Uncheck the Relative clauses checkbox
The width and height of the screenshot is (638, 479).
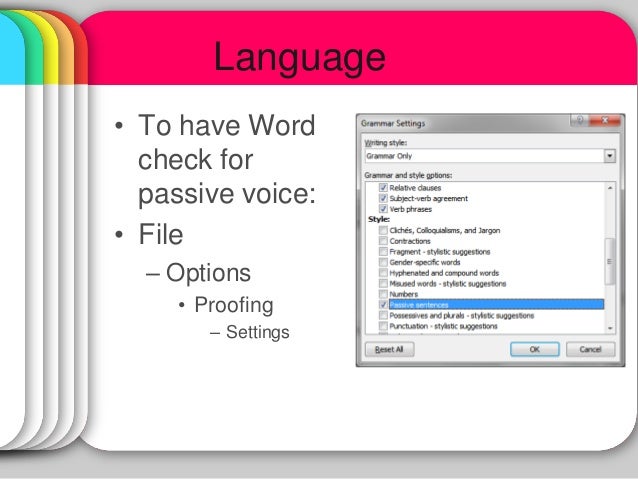(x=383, y=188)
